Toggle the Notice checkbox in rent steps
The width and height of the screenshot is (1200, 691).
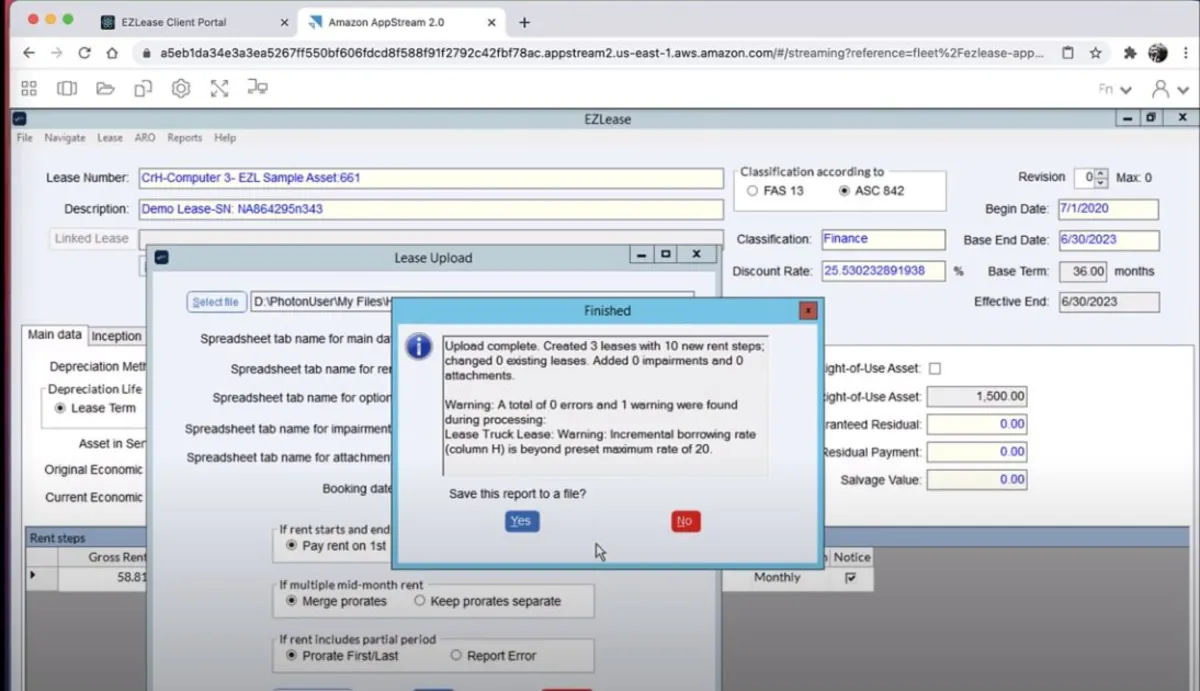tap(851, 578)
